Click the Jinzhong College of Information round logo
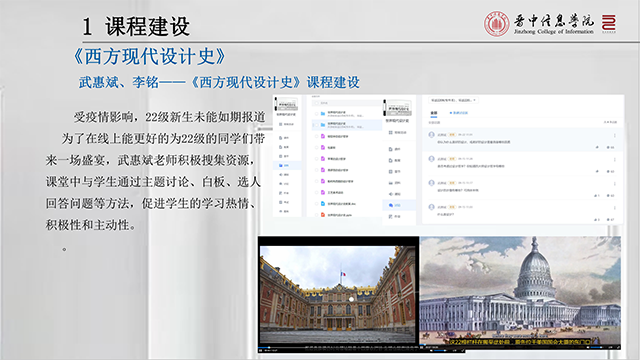The width and height of the screenshot is (640, 360). [x=496, y=24]
